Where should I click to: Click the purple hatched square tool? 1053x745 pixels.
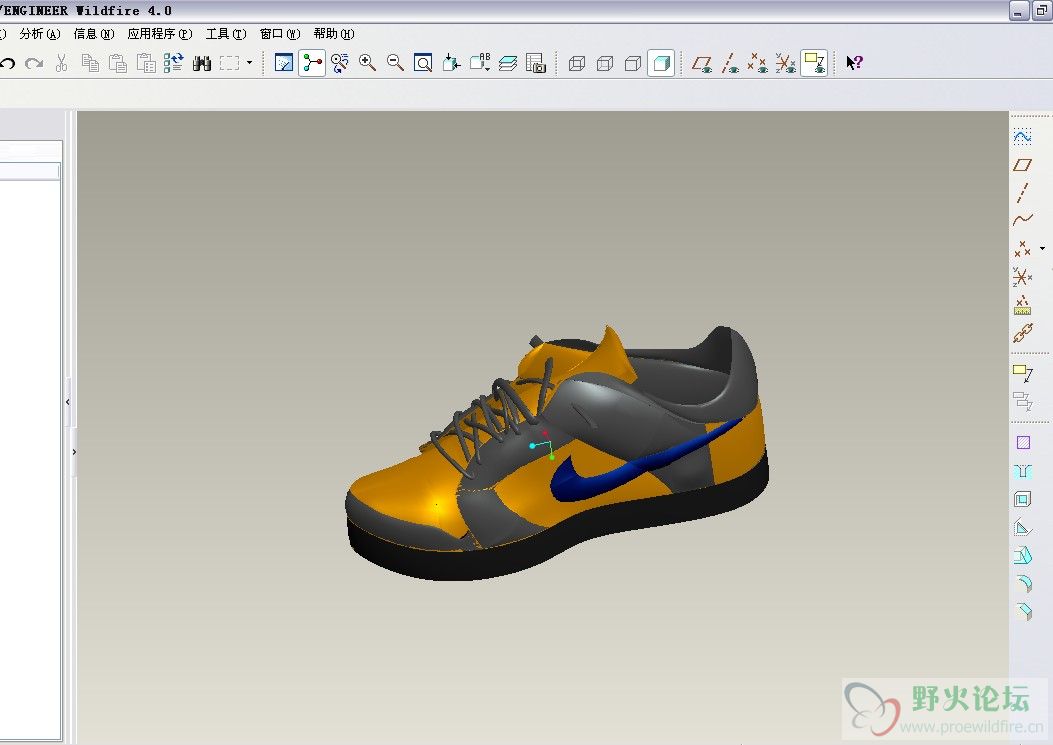[1023, 443]
